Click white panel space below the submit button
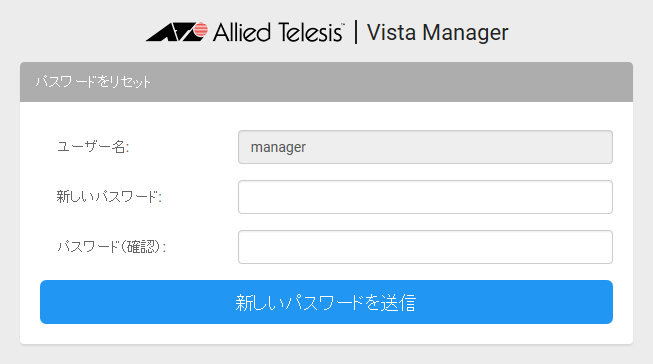 [326, 334]
